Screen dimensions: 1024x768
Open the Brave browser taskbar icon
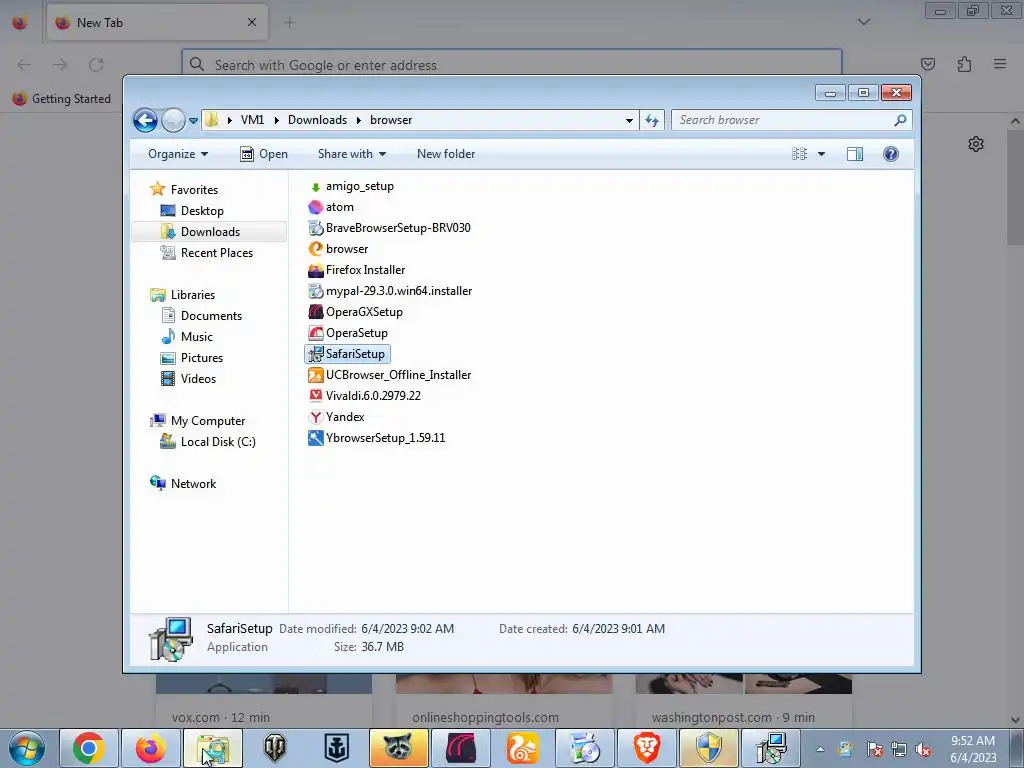coord(647,748)
